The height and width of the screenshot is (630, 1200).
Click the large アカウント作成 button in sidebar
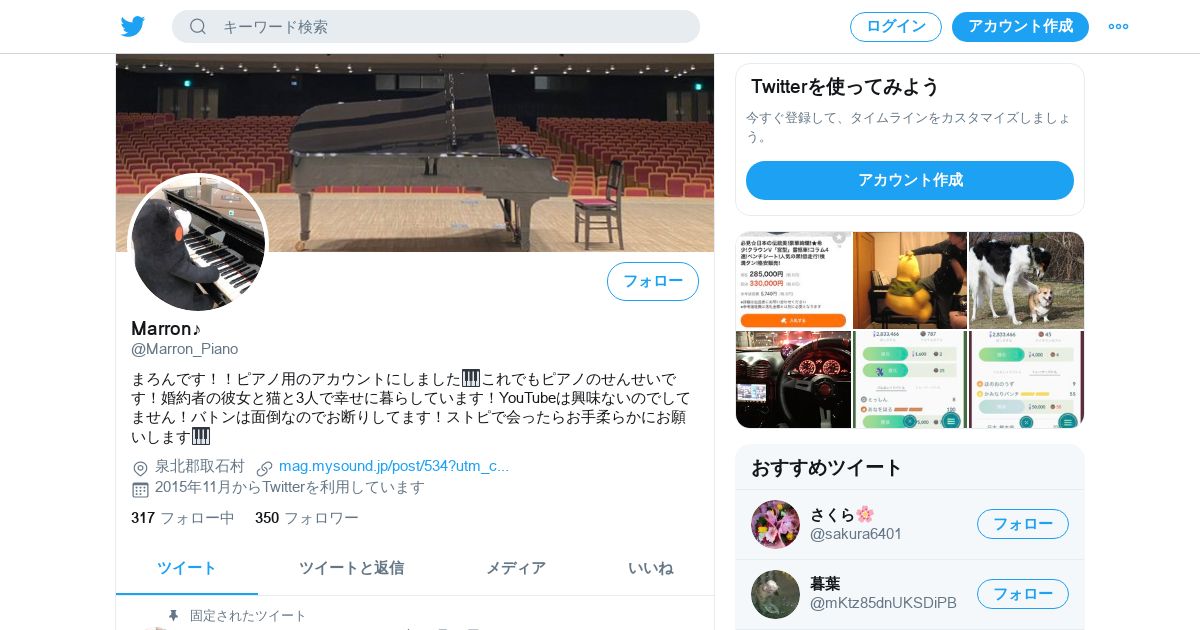[910, 180]
